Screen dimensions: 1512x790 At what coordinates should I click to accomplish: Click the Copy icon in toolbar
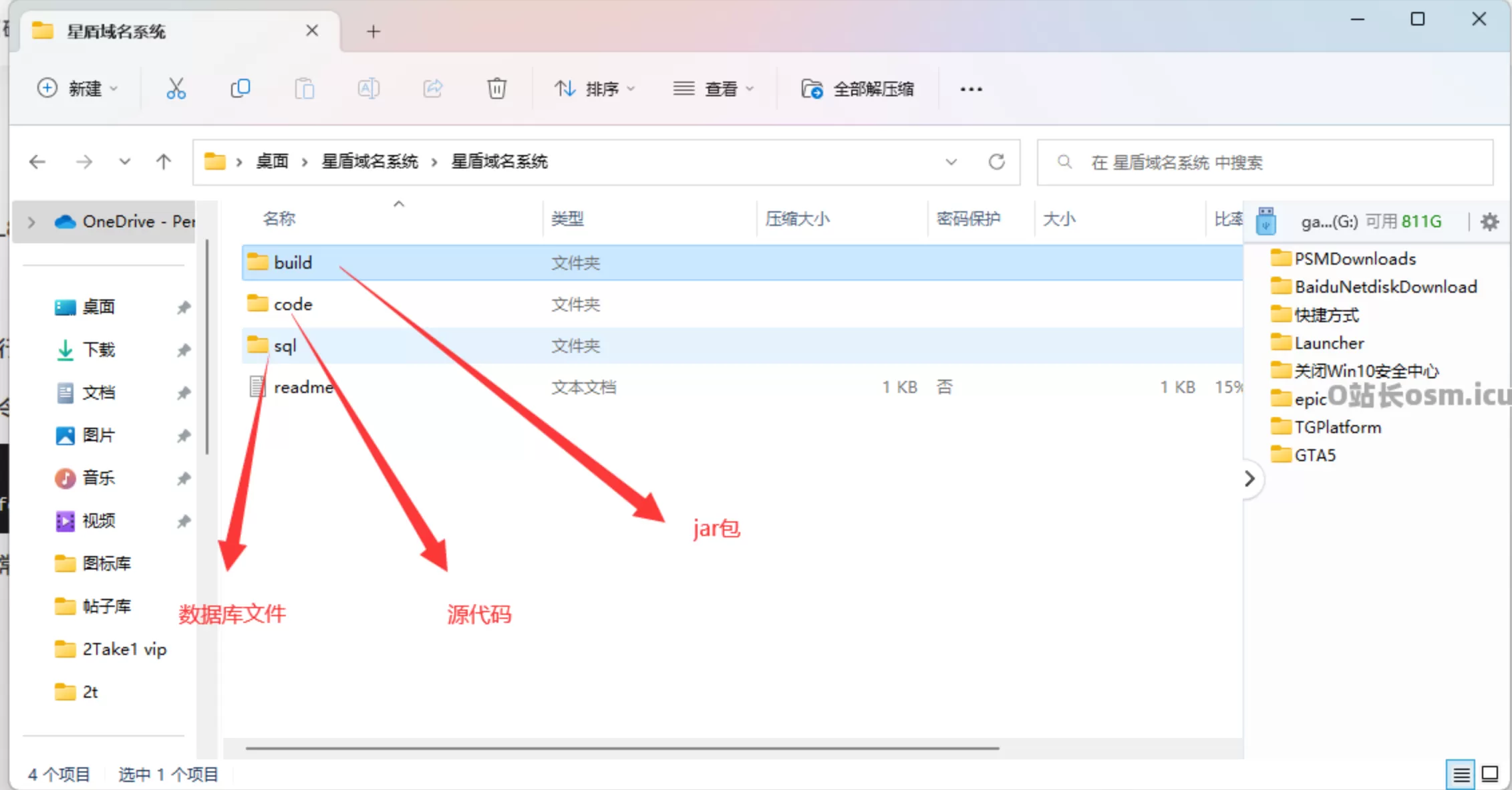[x=240, y=88]
